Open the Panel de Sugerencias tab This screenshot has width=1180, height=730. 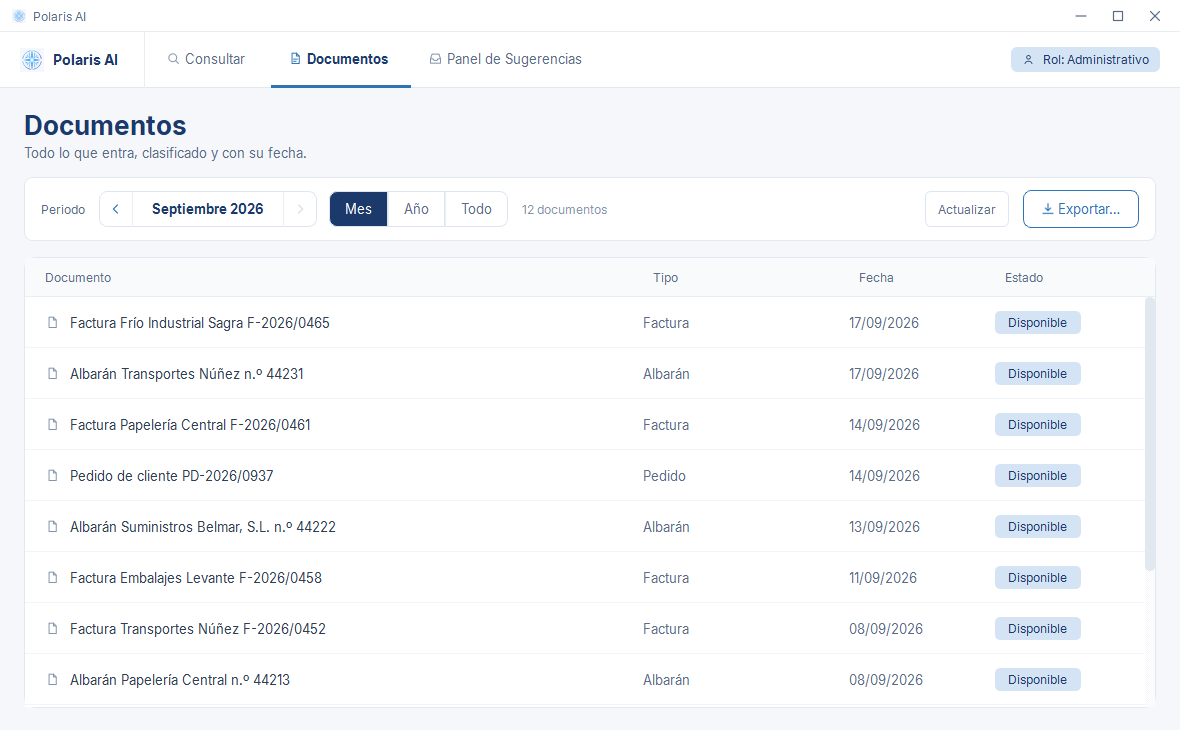[x=506, y=59]
